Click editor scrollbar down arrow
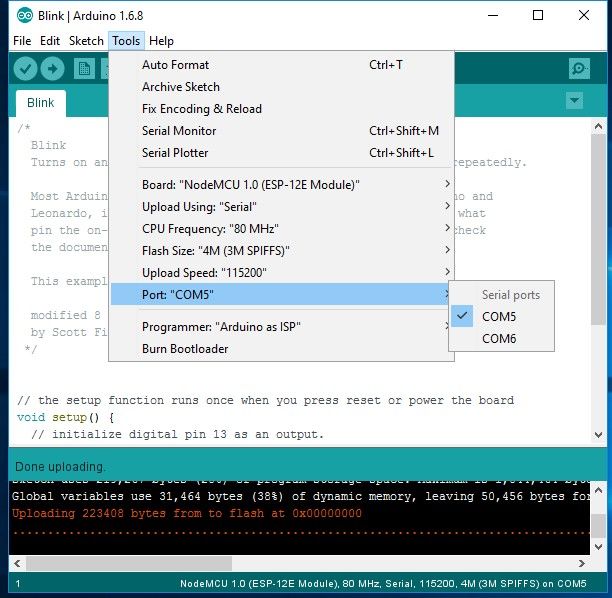Viewport: 612px width, 598px height. tap(598, 434)
